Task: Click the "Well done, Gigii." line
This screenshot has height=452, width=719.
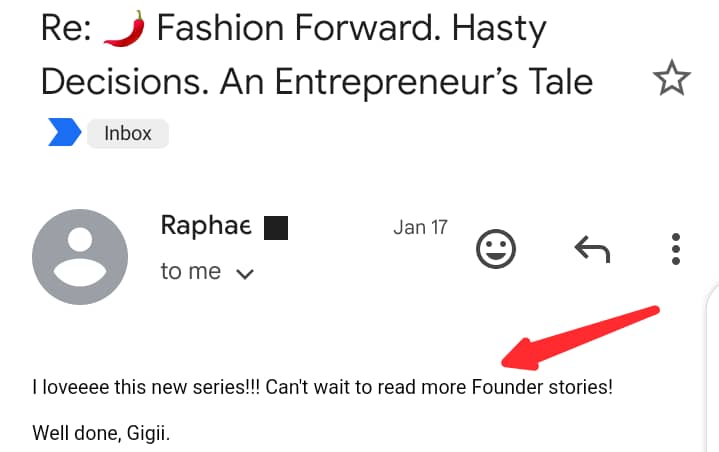Action: click(x=101, y=433)
